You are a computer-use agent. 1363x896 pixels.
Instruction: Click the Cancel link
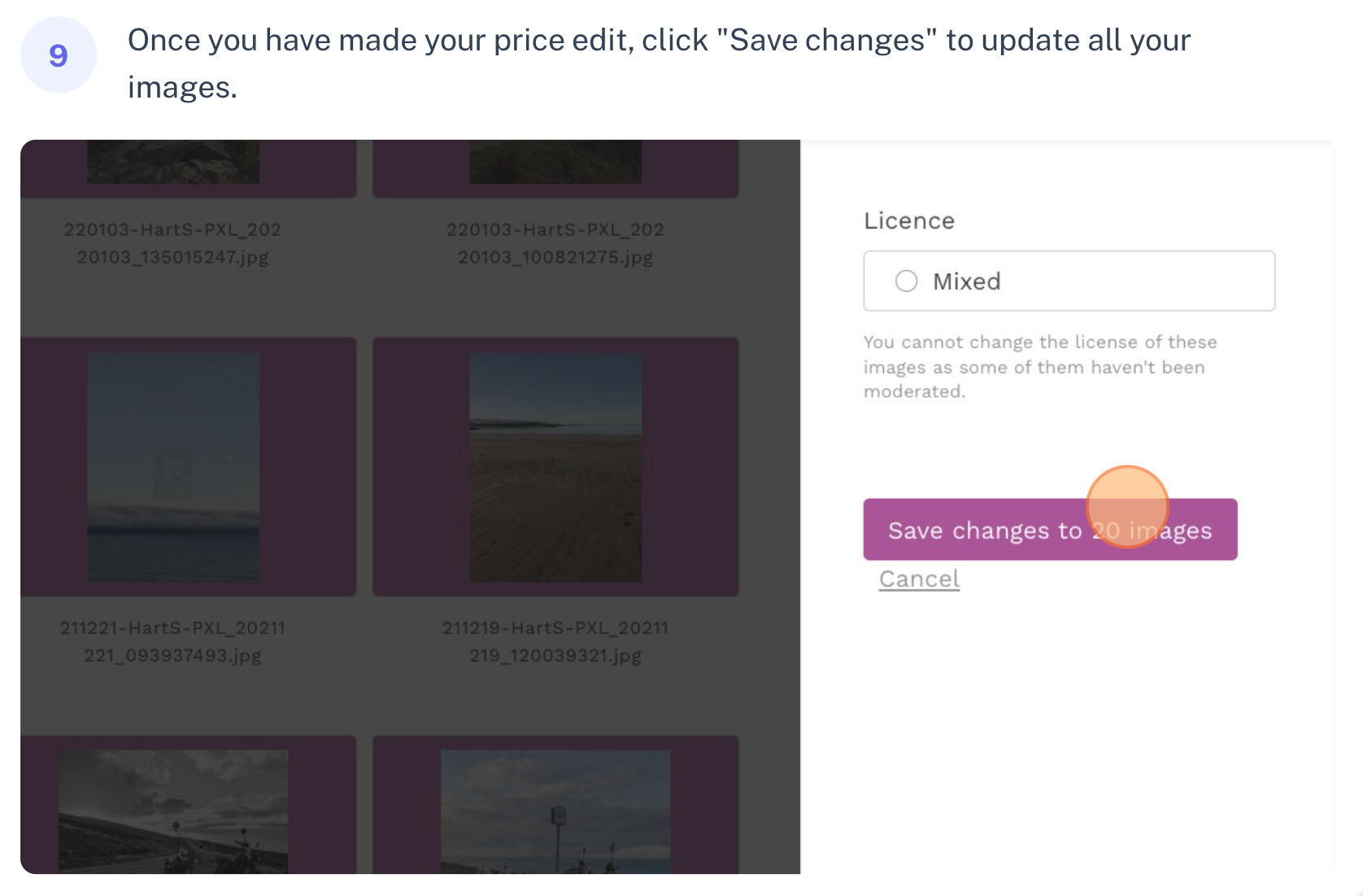pyautogui.click(x=919, y=579)
